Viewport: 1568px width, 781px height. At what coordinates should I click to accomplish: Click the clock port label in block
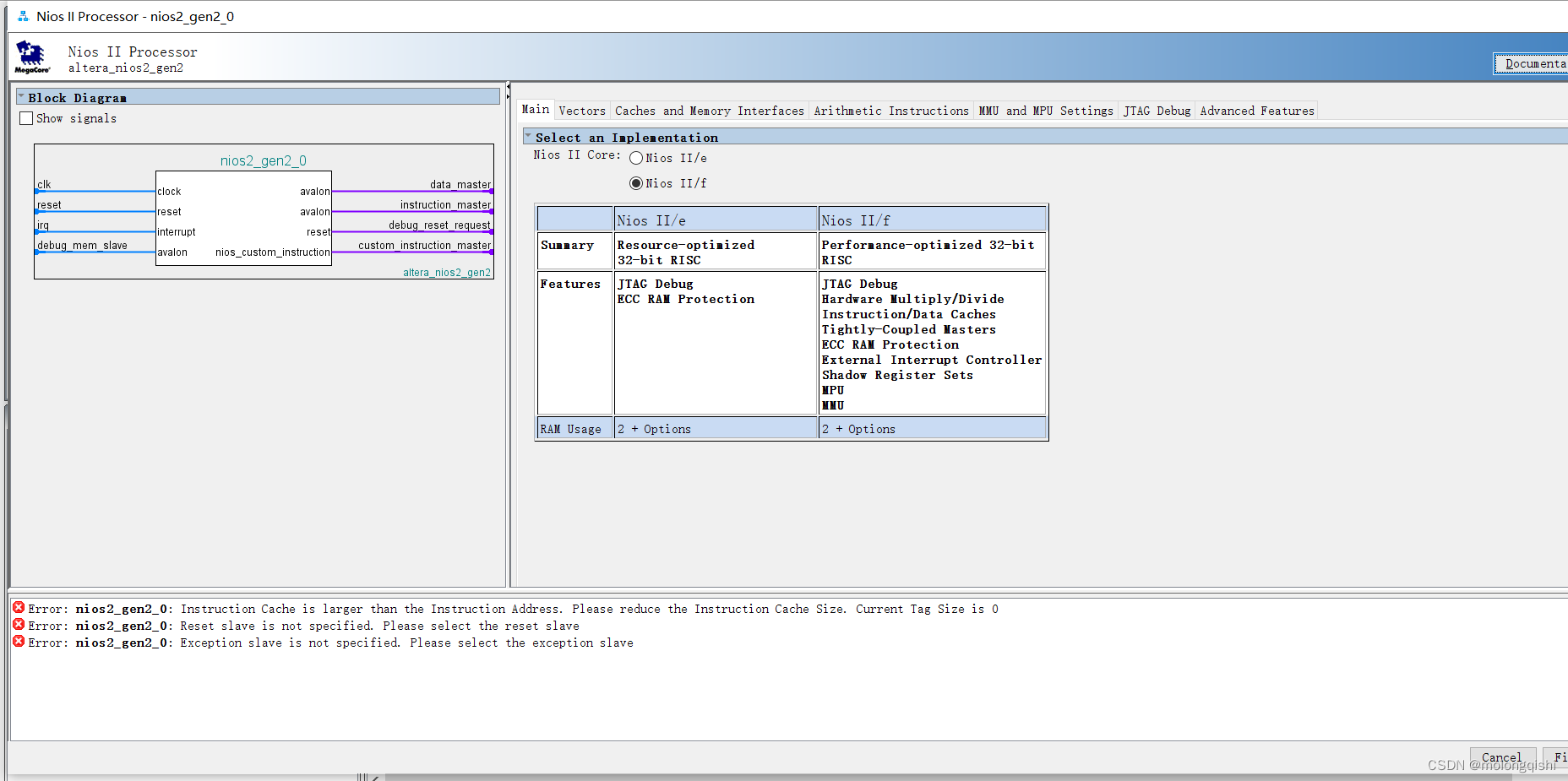[169, 191]
